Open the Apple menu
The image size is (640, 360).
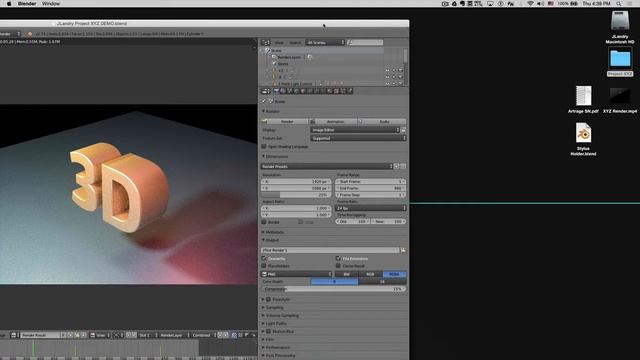[9, 4]
